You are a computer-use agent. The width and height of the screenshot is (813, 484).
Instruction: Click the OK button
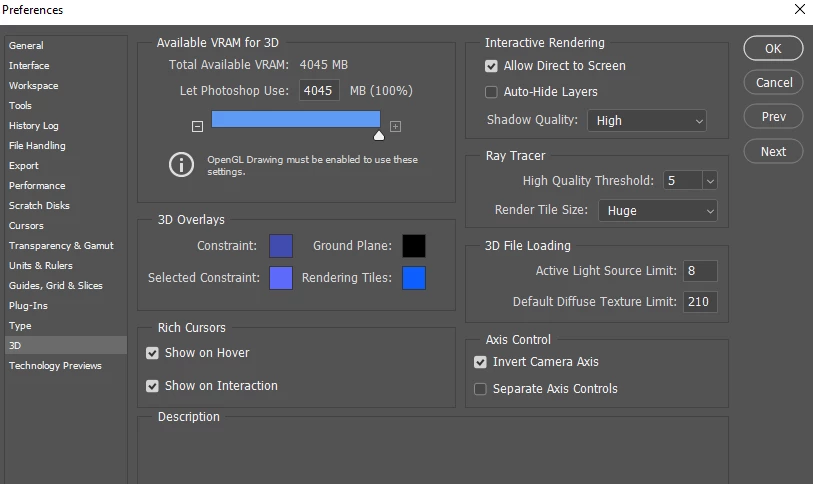(773, 48)
